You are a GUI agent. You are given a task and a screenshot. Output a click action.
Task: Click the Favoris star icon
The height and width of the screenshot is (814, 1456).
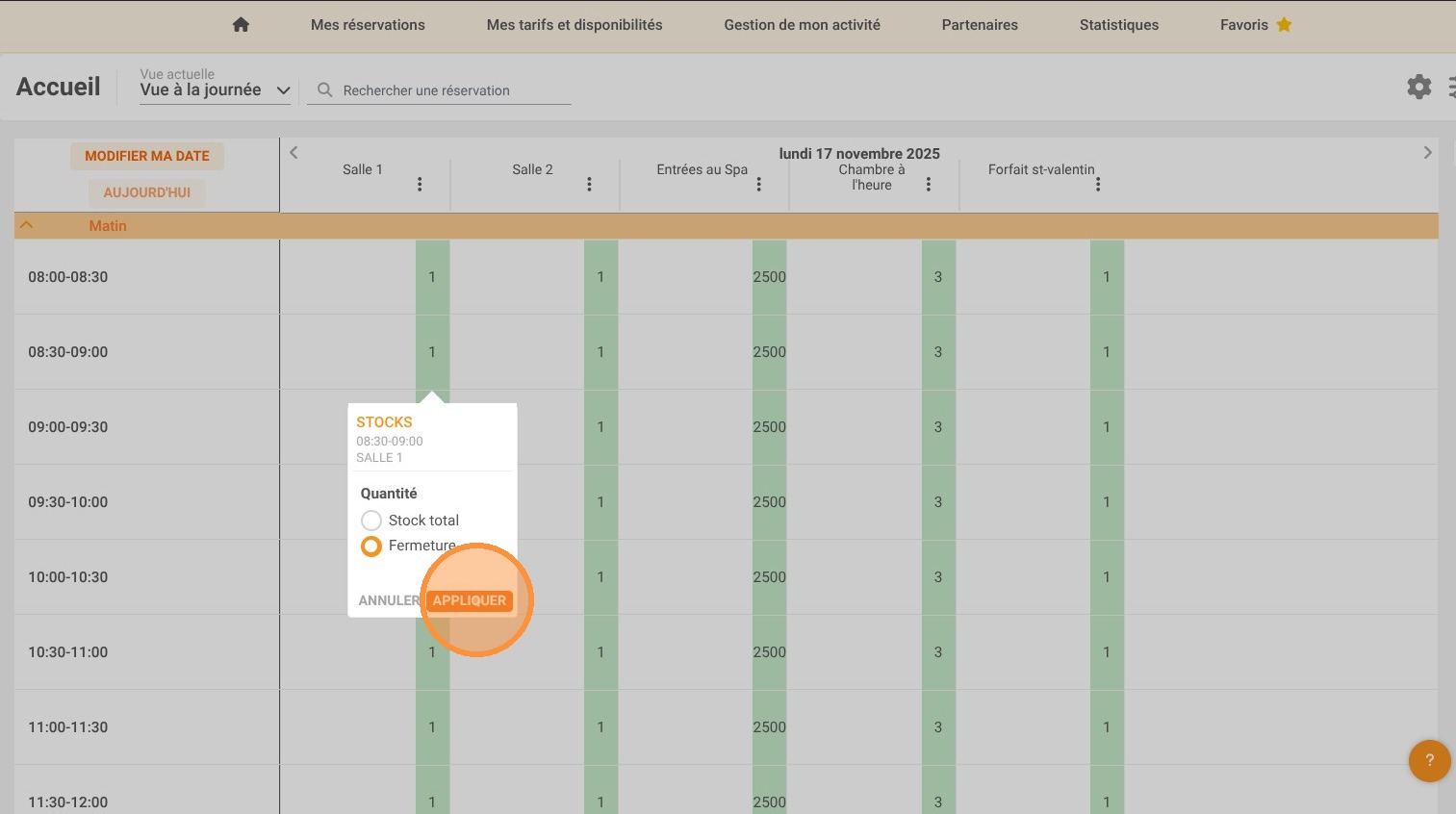(1284, 25)
